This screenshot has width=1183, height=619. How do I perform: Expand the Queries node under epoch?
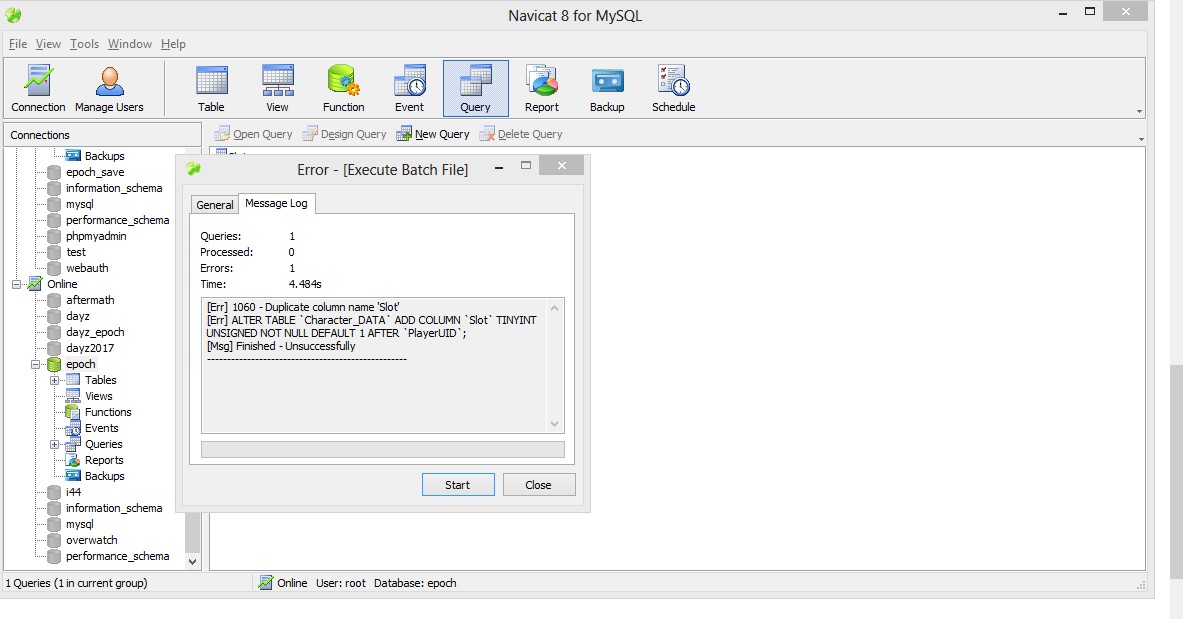tap(54, 445)
